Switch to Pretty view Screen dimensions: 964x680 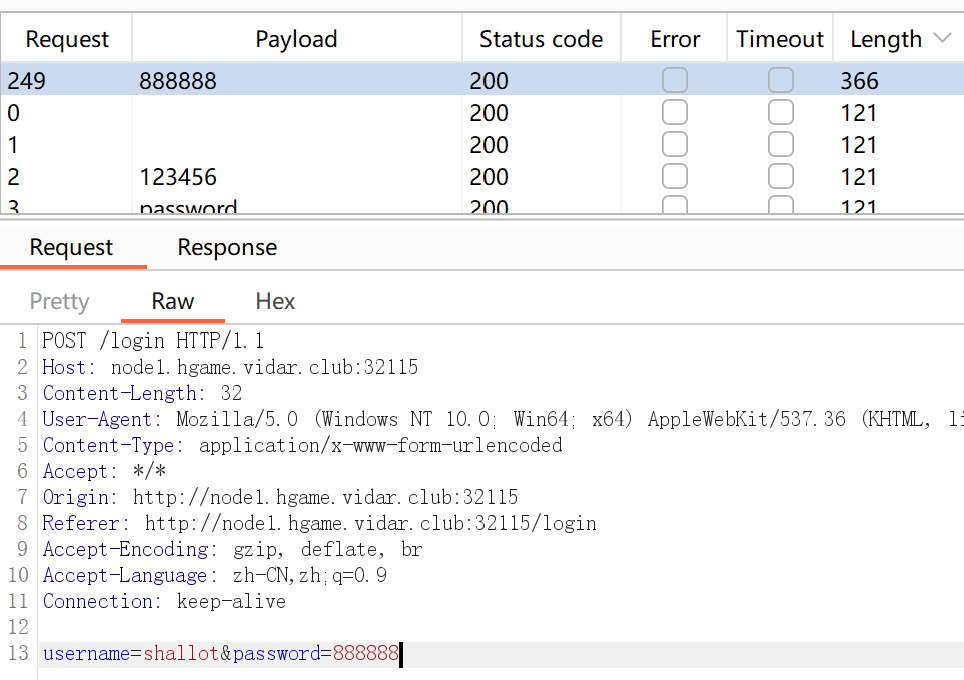click(60, 301)
